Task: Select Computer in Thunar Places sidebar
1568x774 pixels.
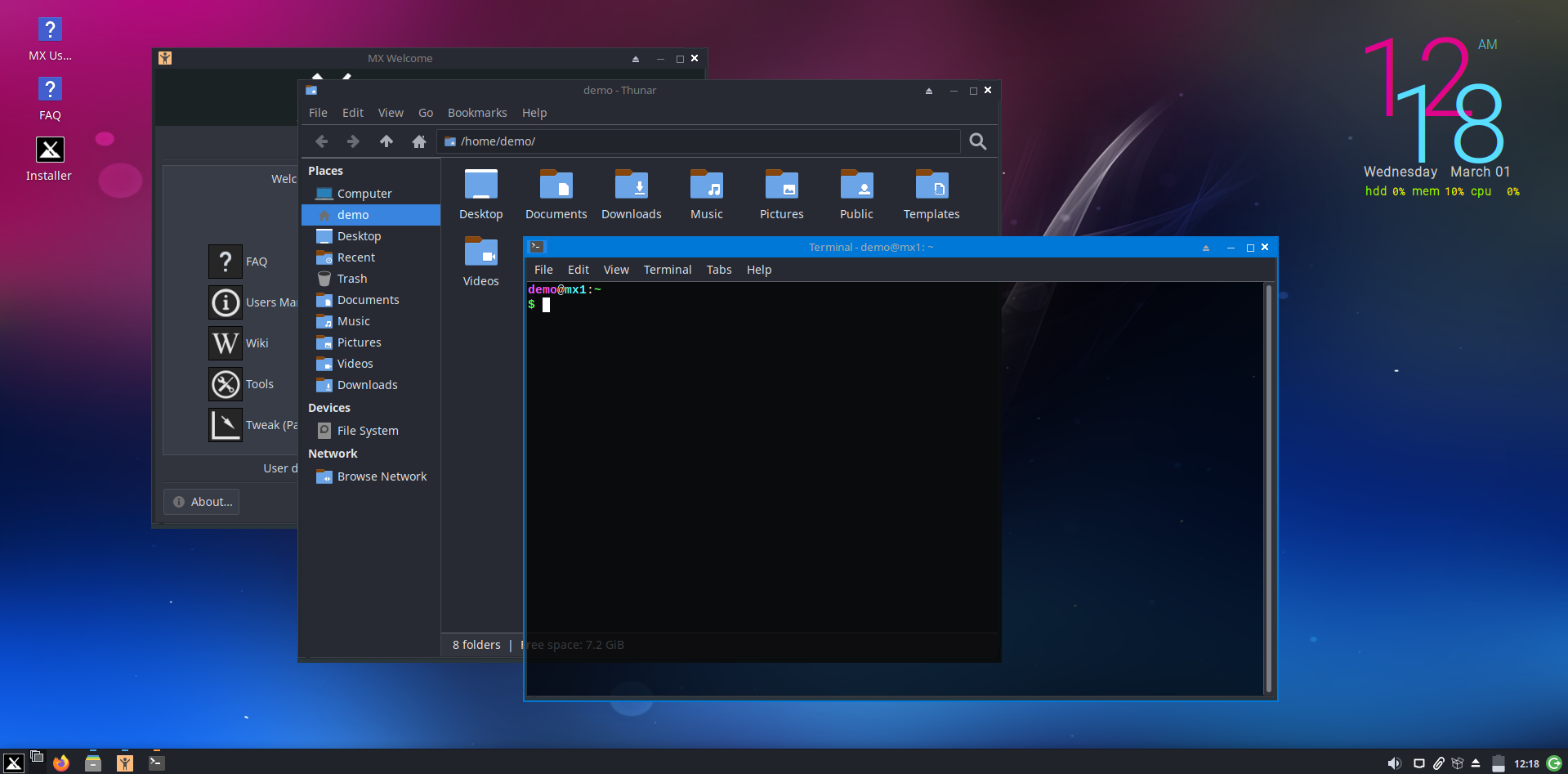Action: coord(371,194)
